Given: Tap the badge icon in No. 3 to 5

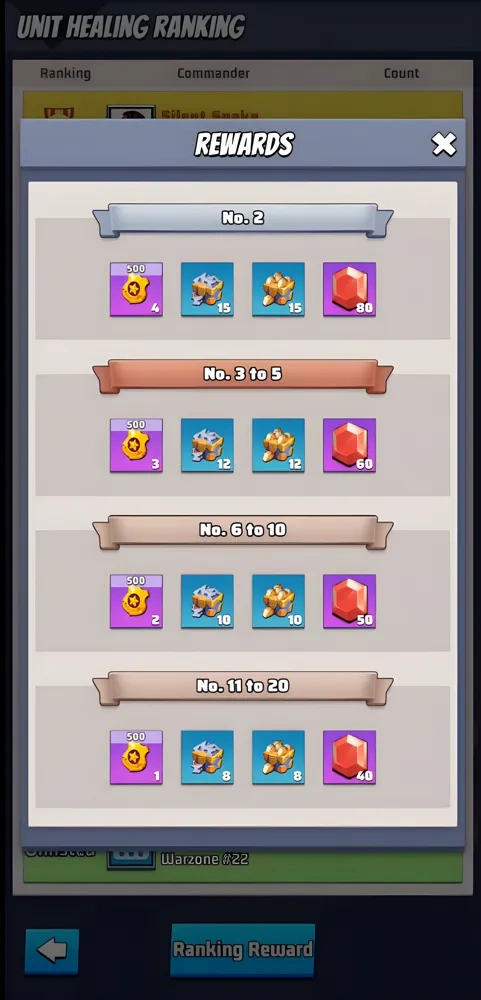Looking at the screenshot, I should coord(137,445).
